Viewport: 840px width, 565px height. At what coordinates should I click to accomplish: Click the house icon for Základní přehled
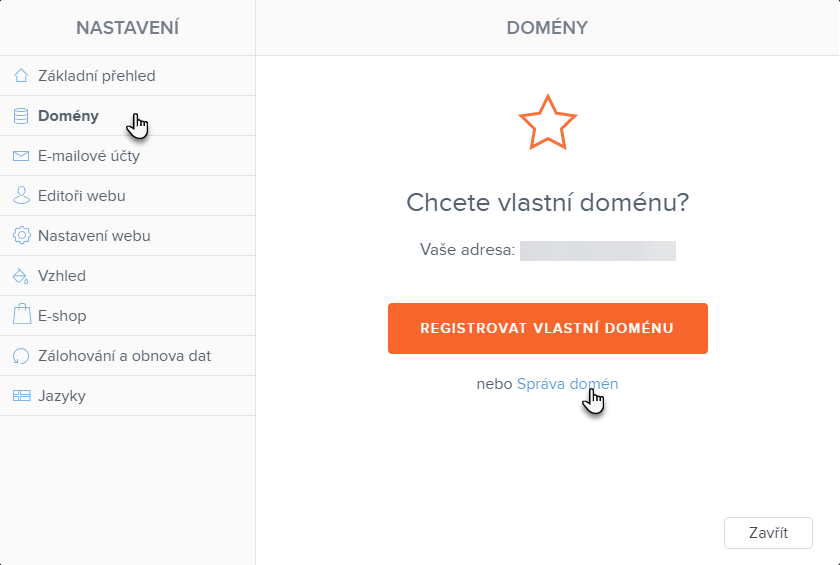21,76
